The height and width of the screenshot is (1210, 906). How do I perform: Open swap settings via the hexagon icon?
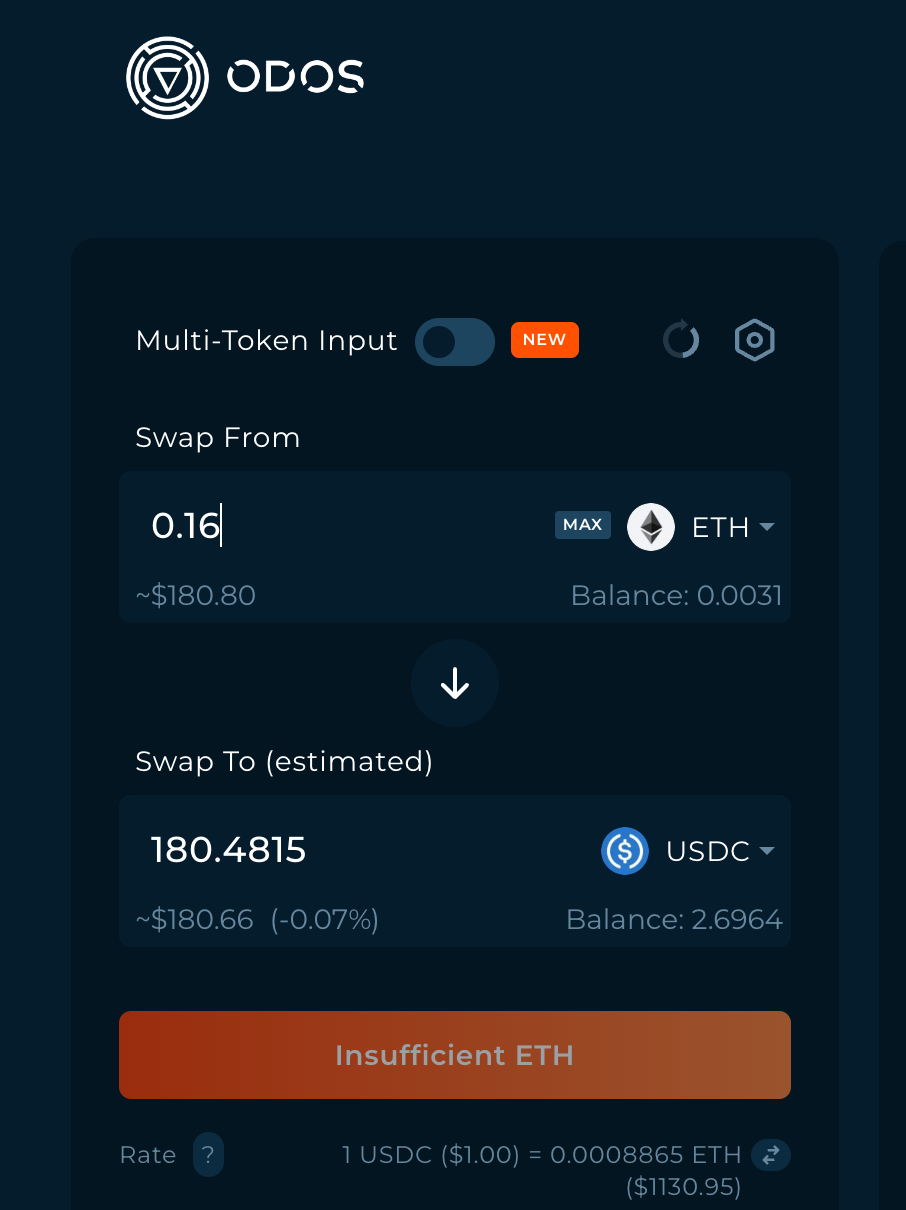pos(755,340)
